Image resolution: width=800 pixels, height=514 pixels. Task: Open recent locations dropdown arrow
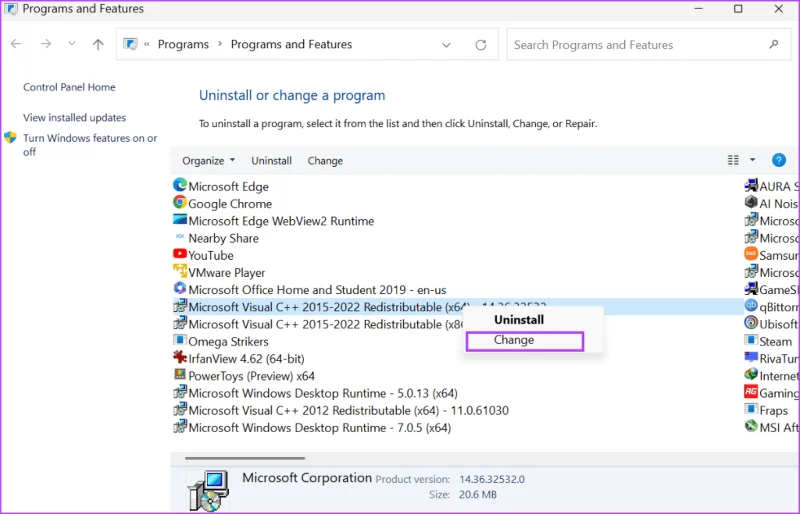tap(72, 44)
